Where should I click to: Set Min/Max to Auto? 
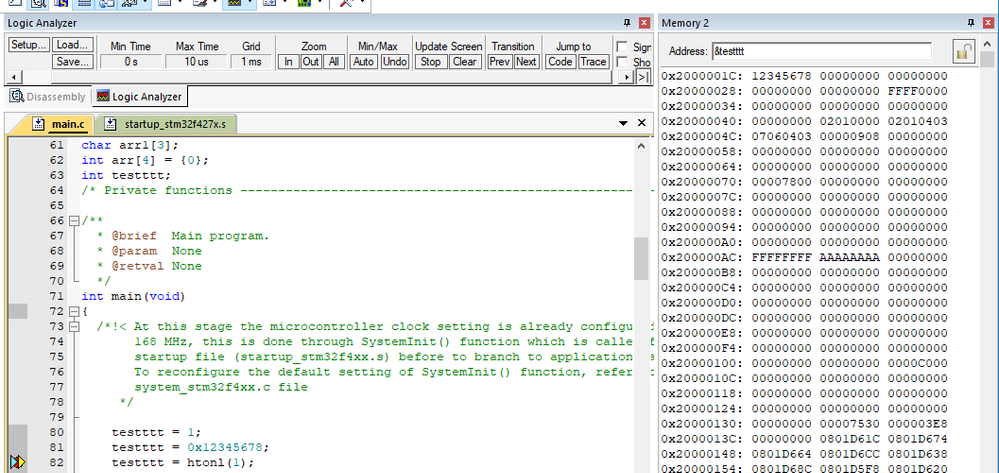pos(364,62)
